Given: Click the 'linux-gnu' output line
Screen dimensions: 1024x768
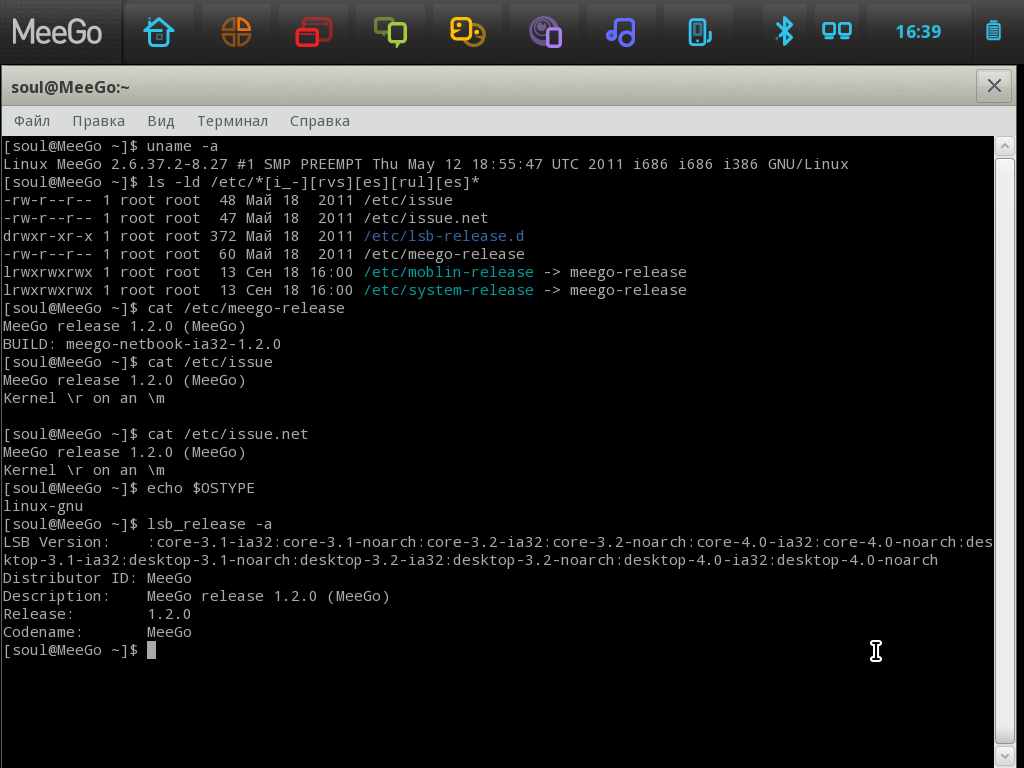Looking at the screenshot, I should click(x=43, y=506).
